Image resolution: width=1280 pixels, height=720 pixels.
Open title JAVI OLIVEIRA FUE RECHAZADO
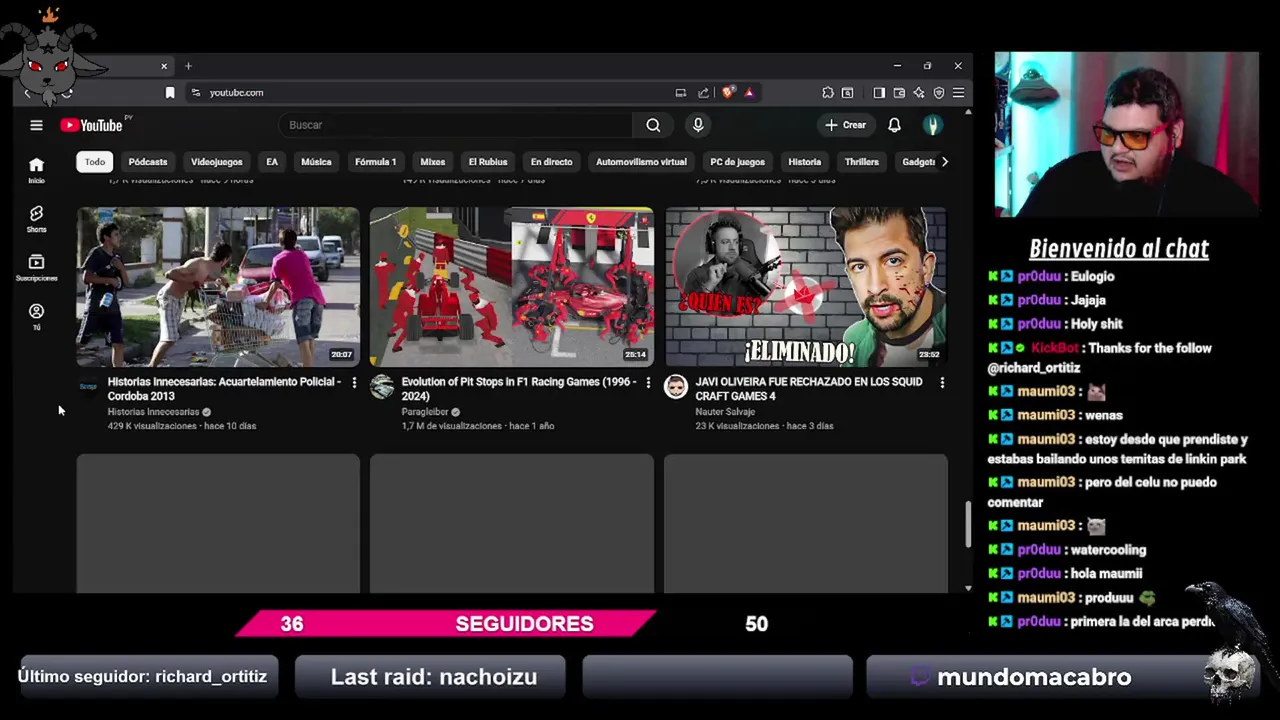coord(808,389)
